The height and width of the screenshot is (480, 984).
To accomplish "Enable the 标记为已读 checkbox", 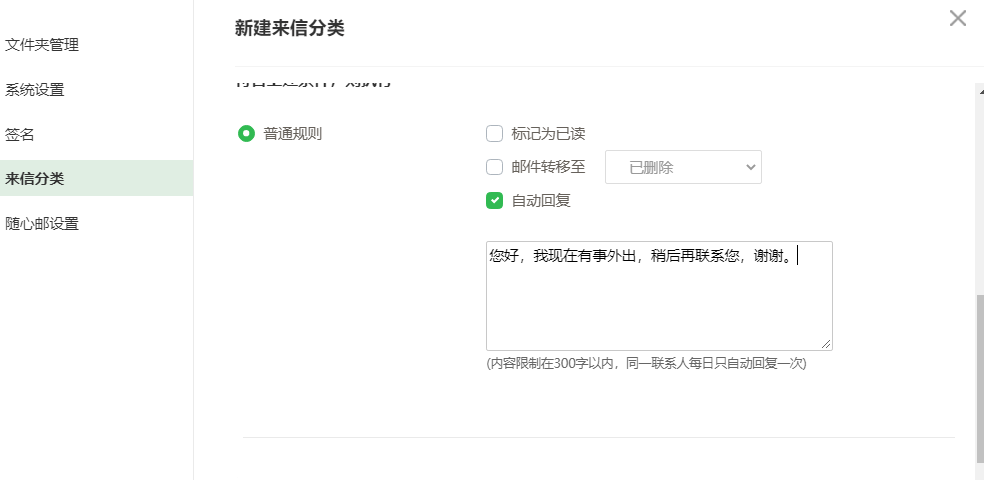I will 494,133.
